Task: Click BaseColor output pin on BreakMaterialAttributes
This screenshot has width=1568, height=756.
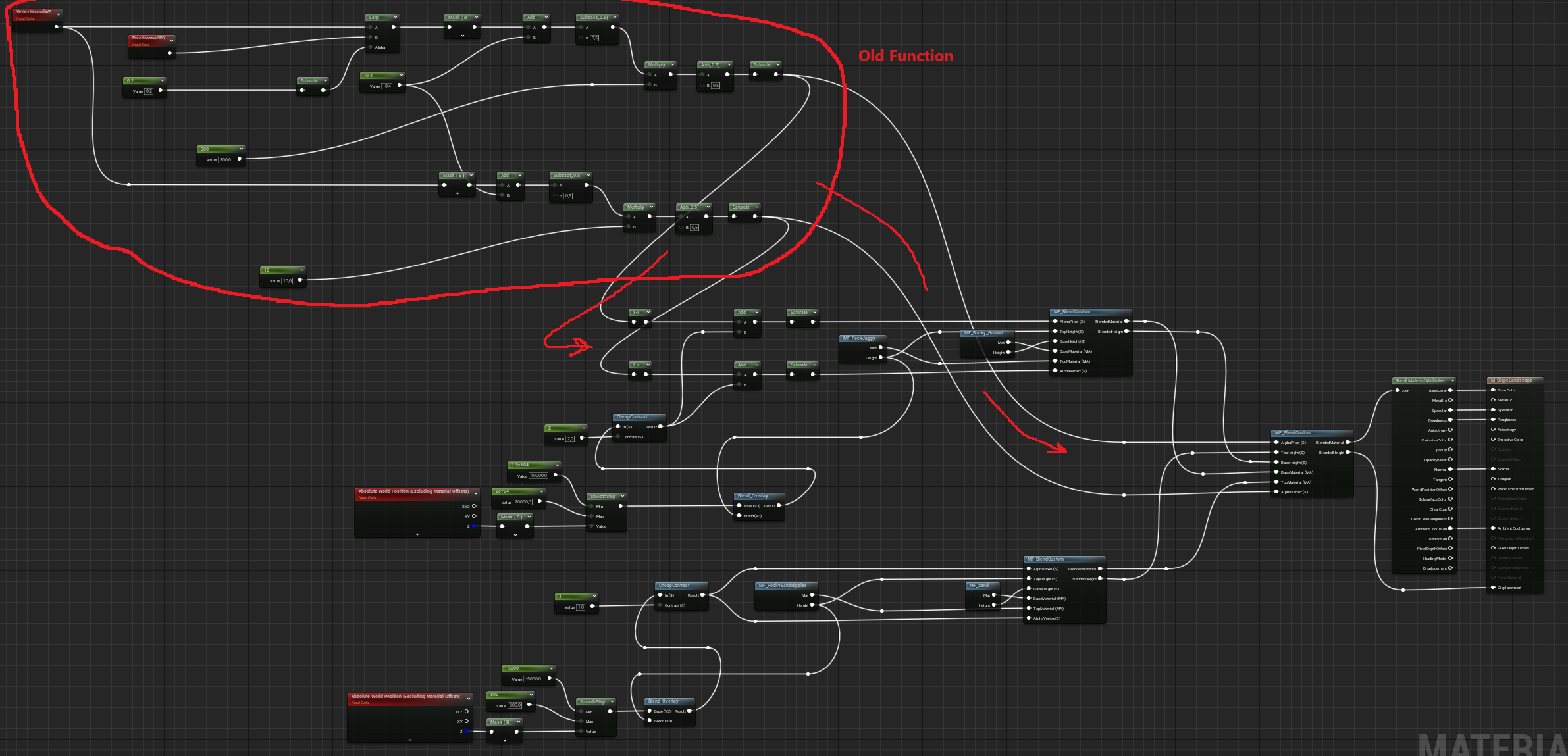Action: click(1450, 391)
